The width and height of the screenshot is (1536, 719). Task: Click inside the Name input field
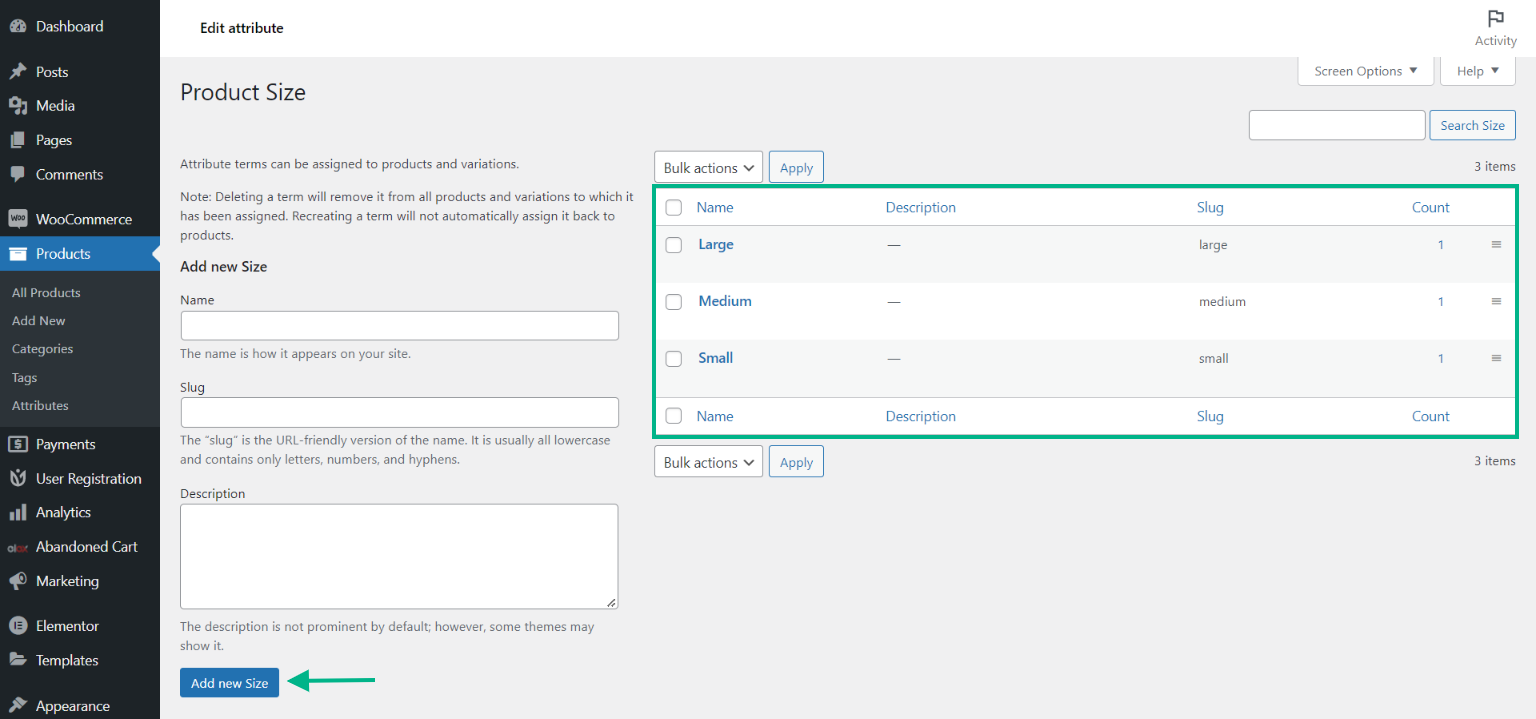(x=399, y=325)
